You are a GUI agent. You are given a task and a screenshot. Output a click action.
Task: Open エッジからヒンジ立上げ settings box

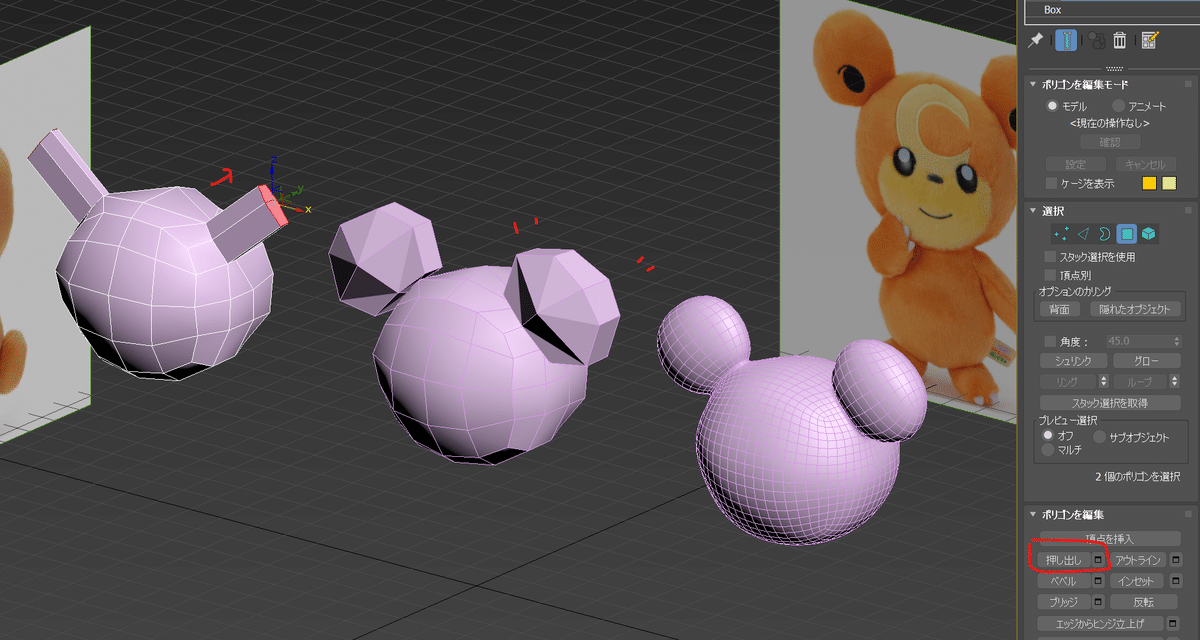pos(1173,624)
